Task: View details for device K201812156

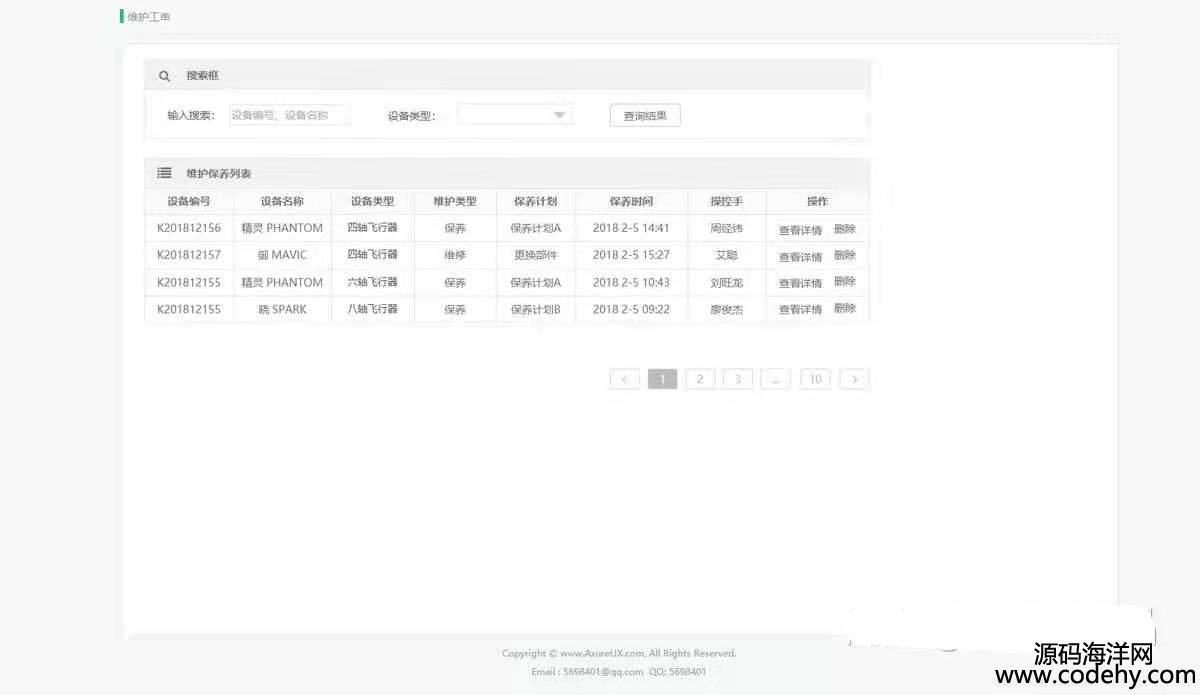Action: coord(800,230)
